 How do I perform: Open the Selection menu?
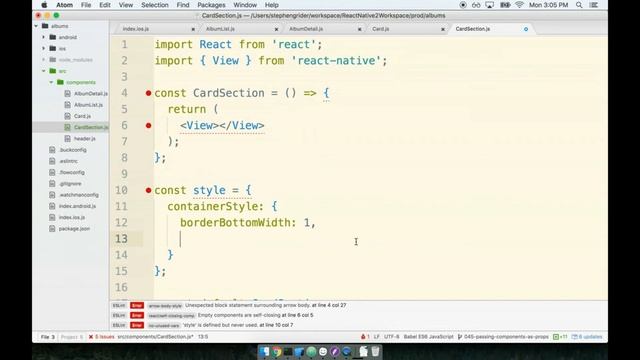[155, 5]
